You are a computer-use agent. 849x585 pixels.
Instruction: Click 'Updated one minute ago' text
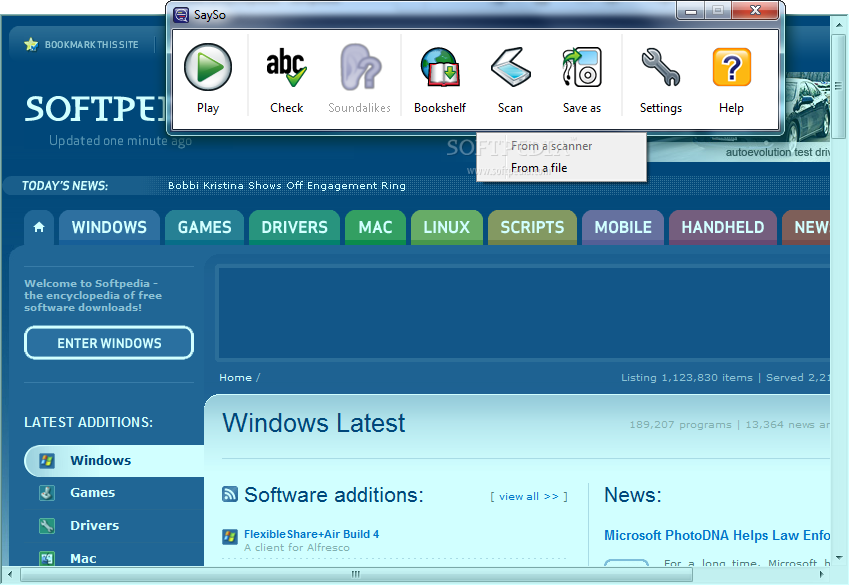click(x=120, y=141)
